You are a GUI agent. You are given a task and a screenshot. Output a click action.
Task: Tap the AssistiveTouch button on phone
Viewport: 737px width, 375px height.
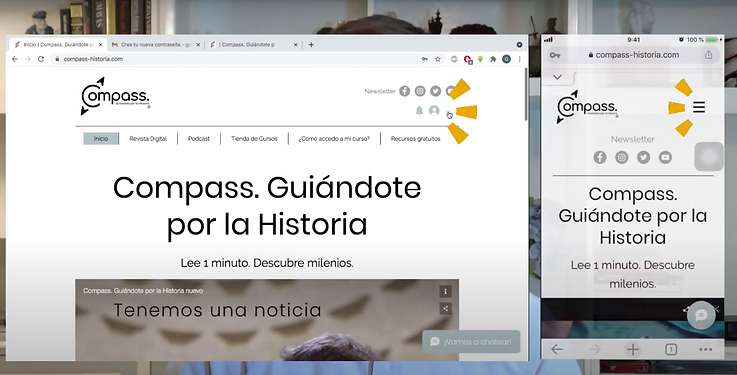coord(709,156)
